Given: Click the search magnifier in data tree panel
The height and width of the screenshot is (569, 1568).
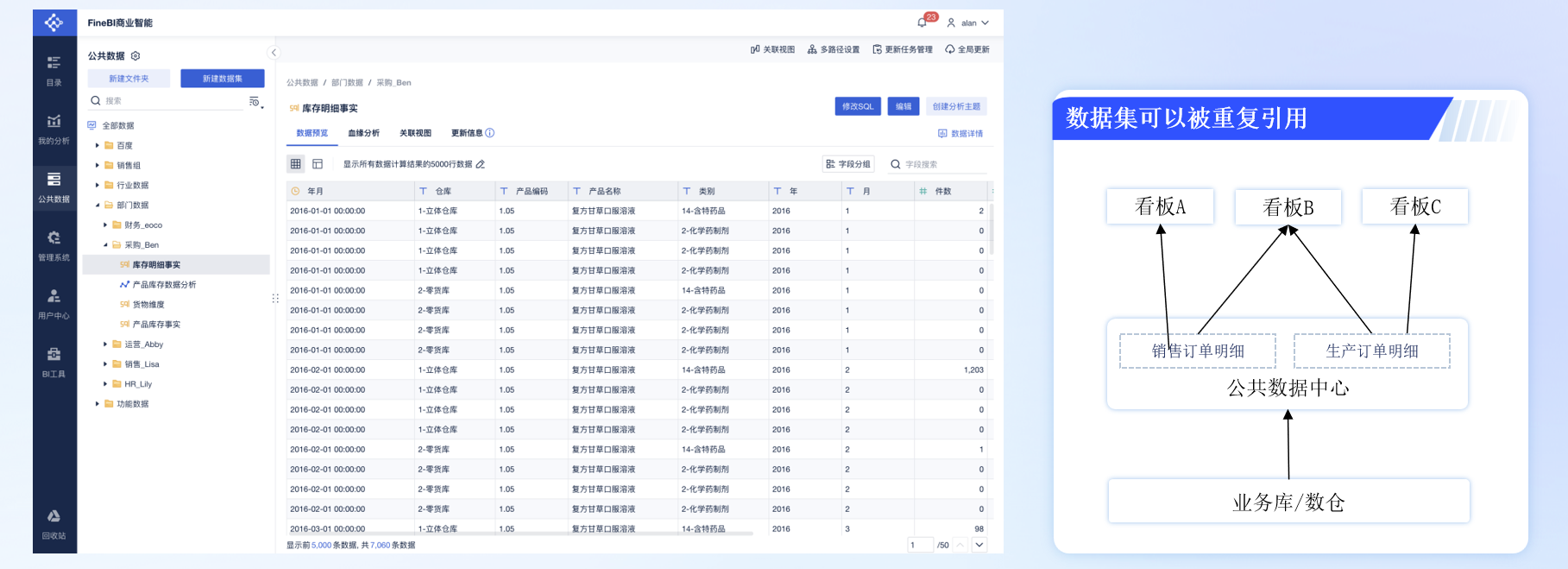Looking at the screenshot, I should (x=96, y=101).
